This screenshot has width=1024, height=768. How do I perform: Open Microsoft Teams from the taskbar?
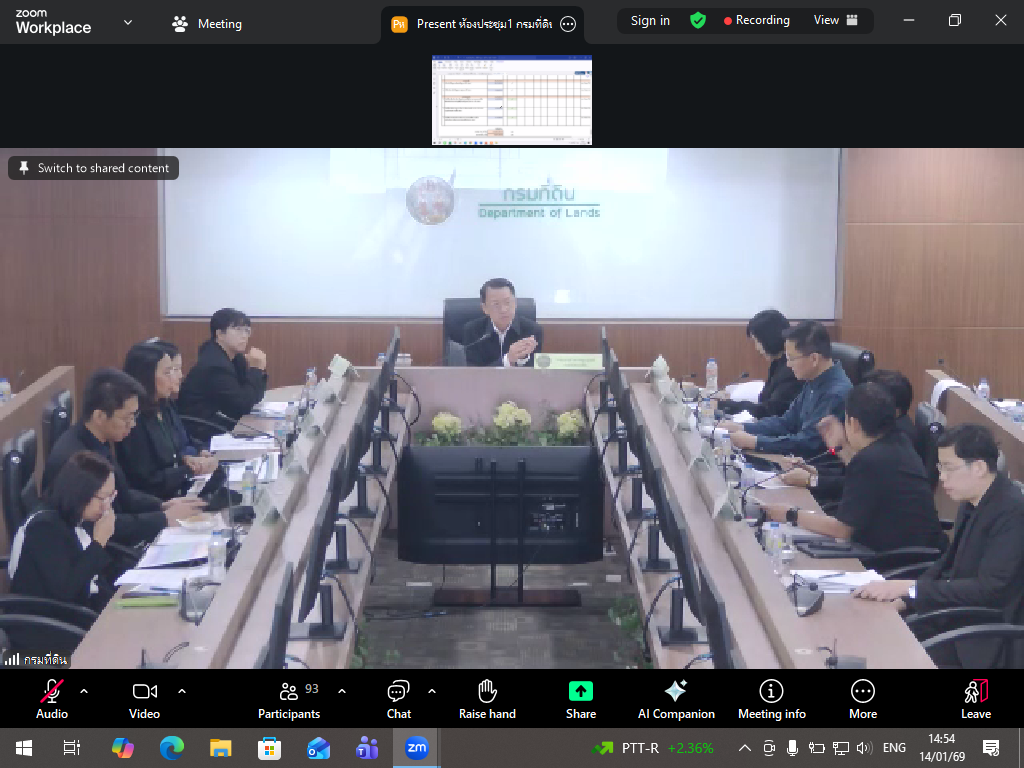pyautogui.click(x=367, y=748)
